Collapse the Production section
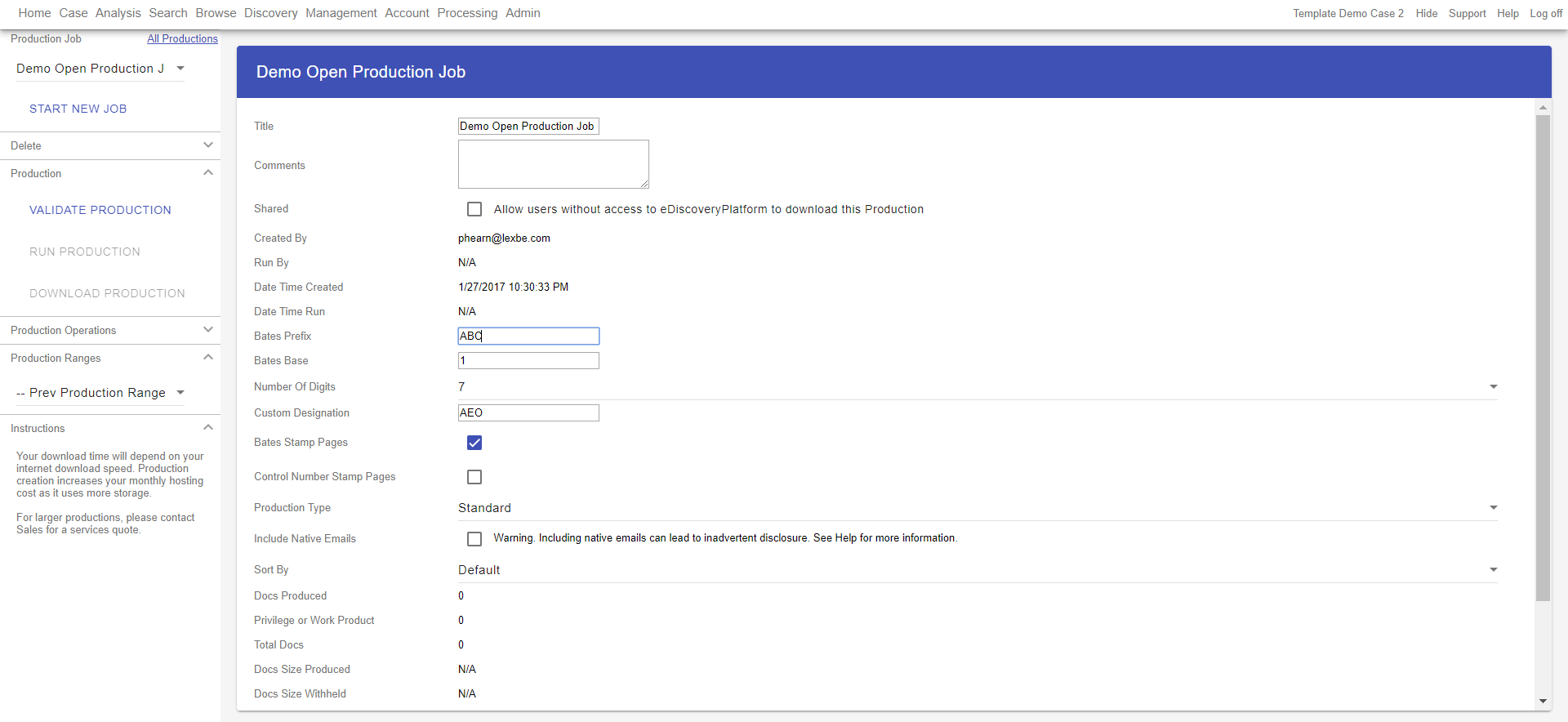The image size is (1568, 722). [x=110, y=173]
